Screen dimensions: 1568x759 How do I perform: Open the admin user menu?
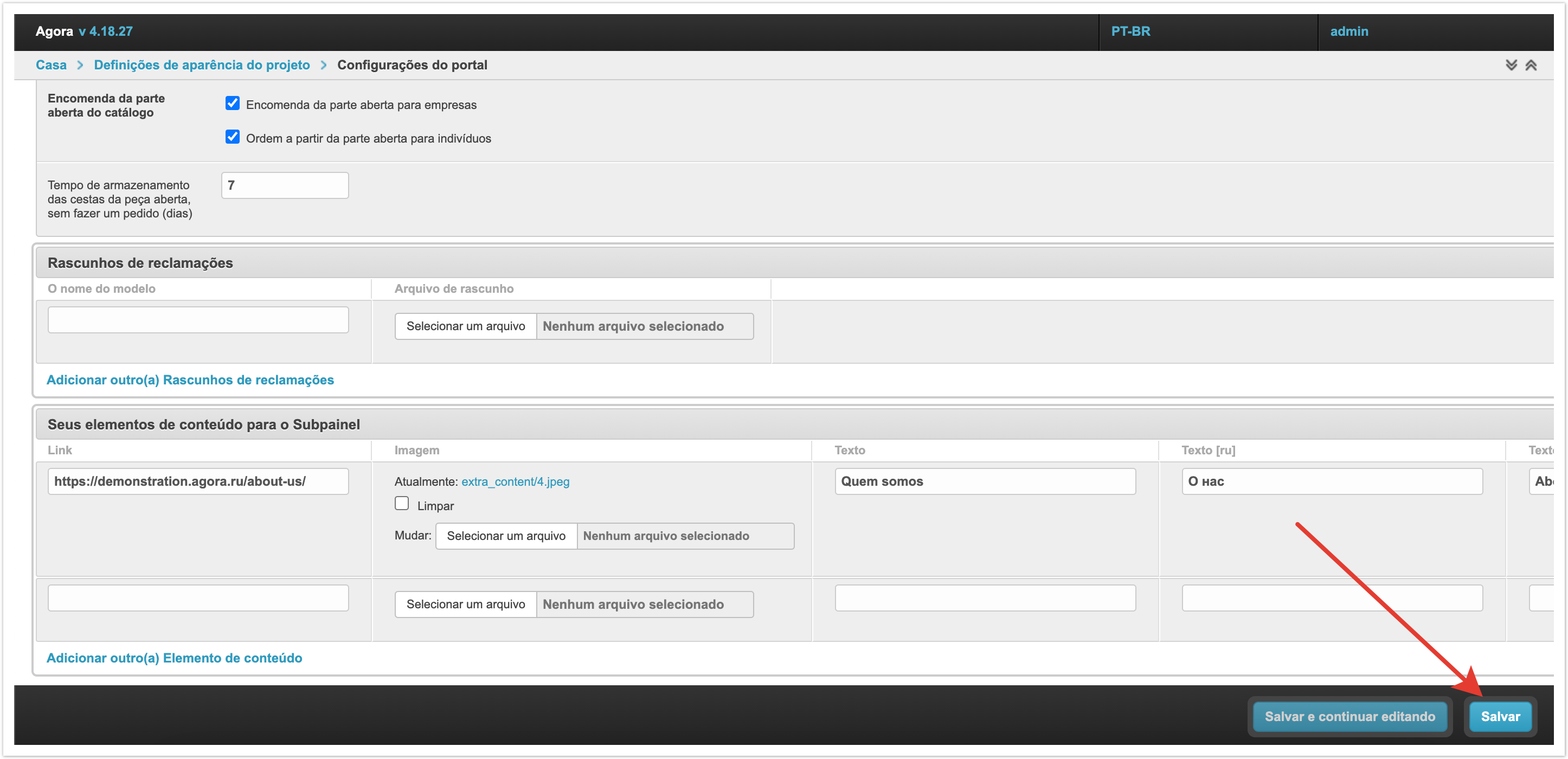coord(1348,31)
